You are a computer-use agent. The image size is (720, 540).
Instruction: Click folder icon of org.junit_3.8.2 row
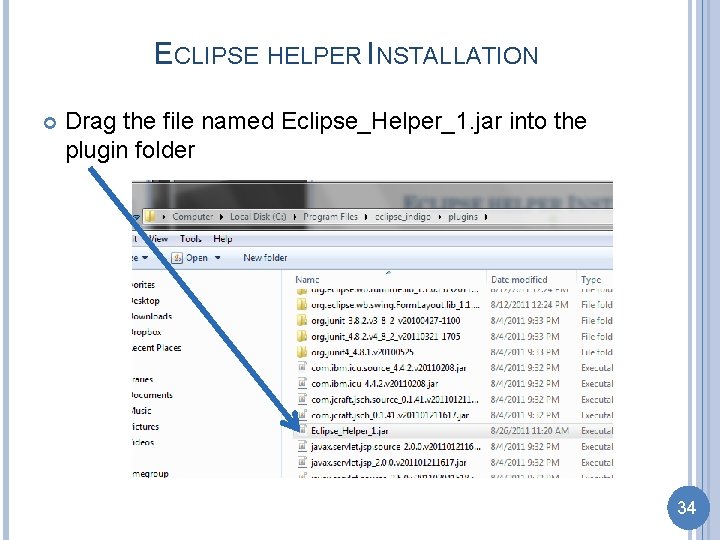301,321
